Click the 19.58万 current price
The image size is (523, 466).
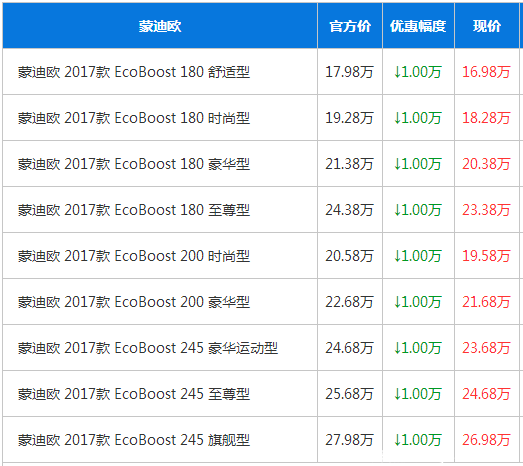pos(486,256)
